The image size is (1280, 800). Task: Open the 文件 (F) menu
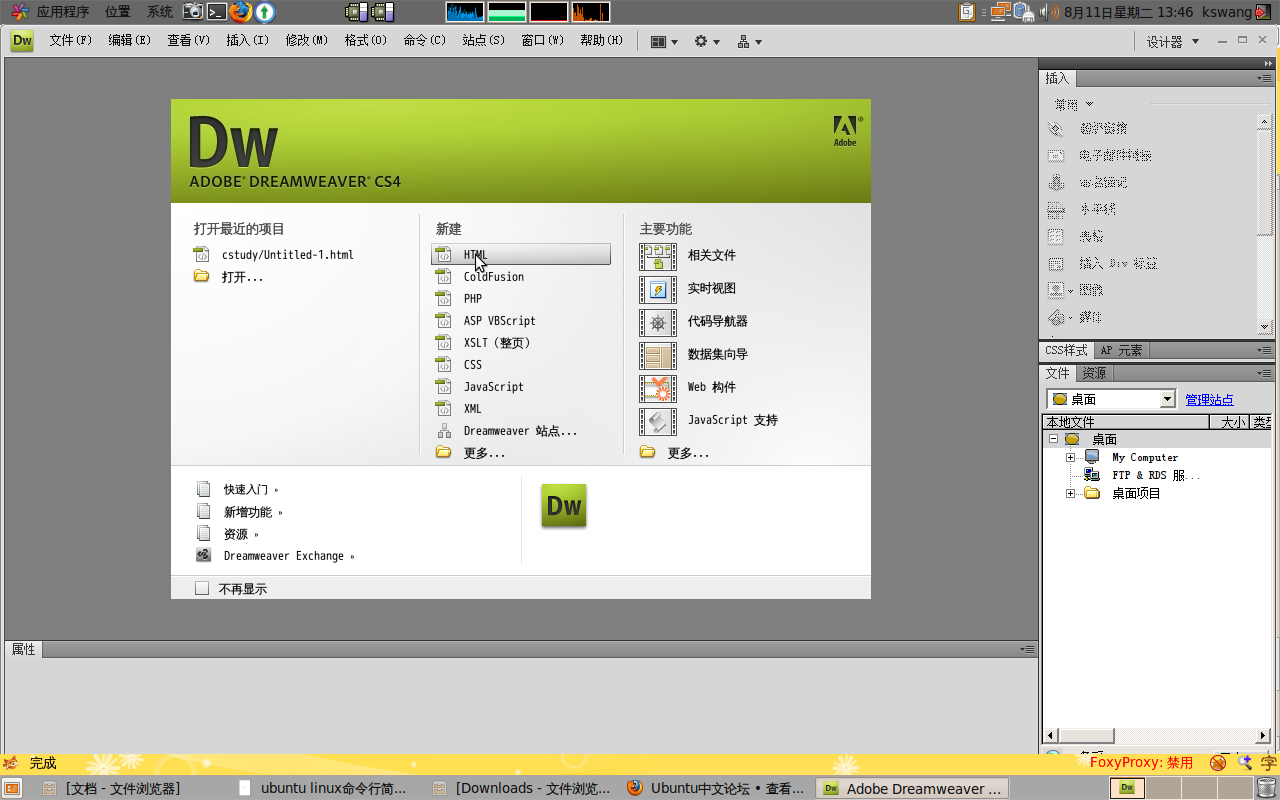click(x=71, y=41)
